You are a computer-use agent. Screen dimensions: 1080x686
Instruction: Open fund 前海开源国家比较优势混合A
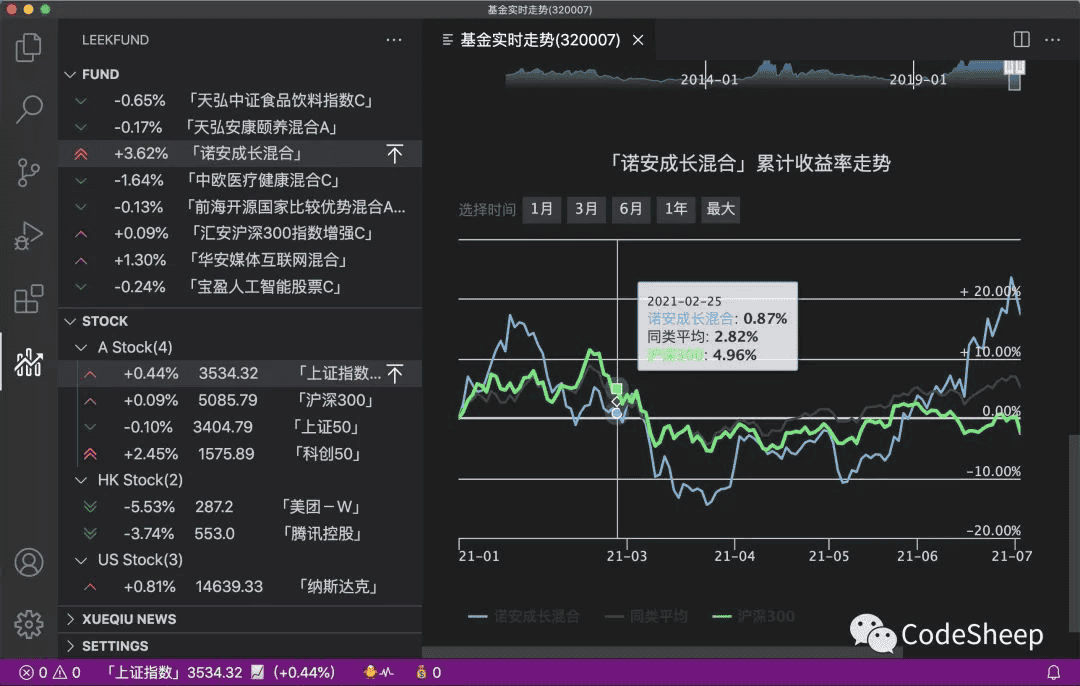tap(240, 207)
